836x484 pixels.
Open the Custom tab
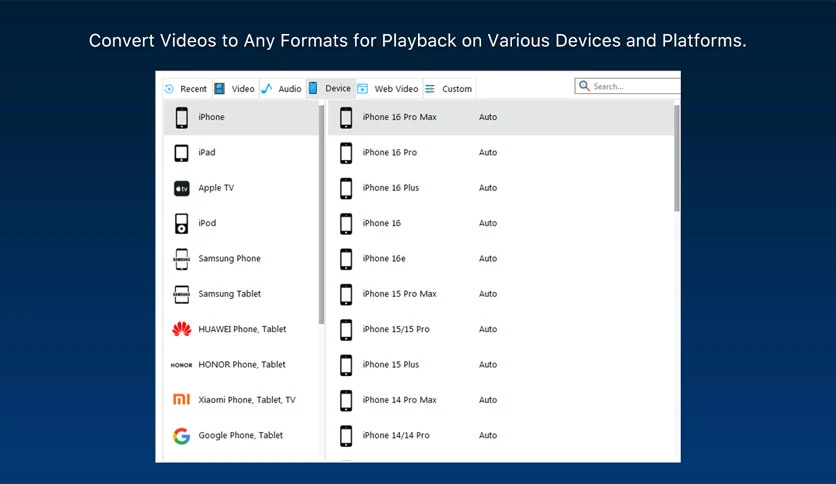click(449, 89)
